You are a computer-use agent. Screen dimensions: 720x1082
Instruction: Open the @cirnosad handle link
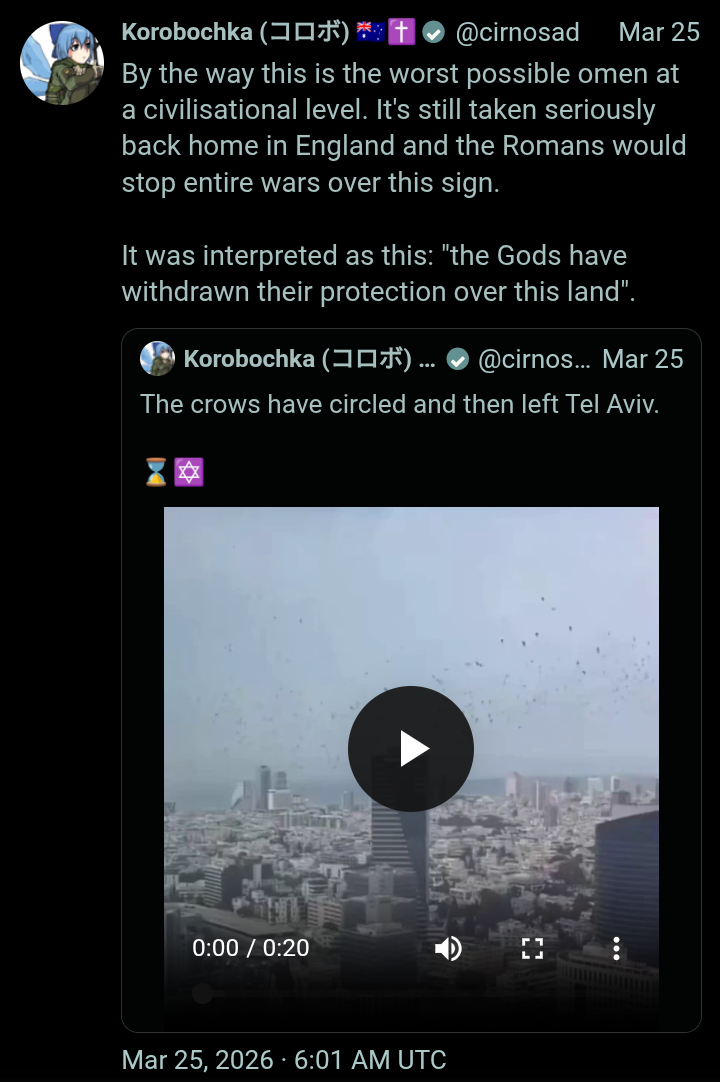click(x=517, y=32)
